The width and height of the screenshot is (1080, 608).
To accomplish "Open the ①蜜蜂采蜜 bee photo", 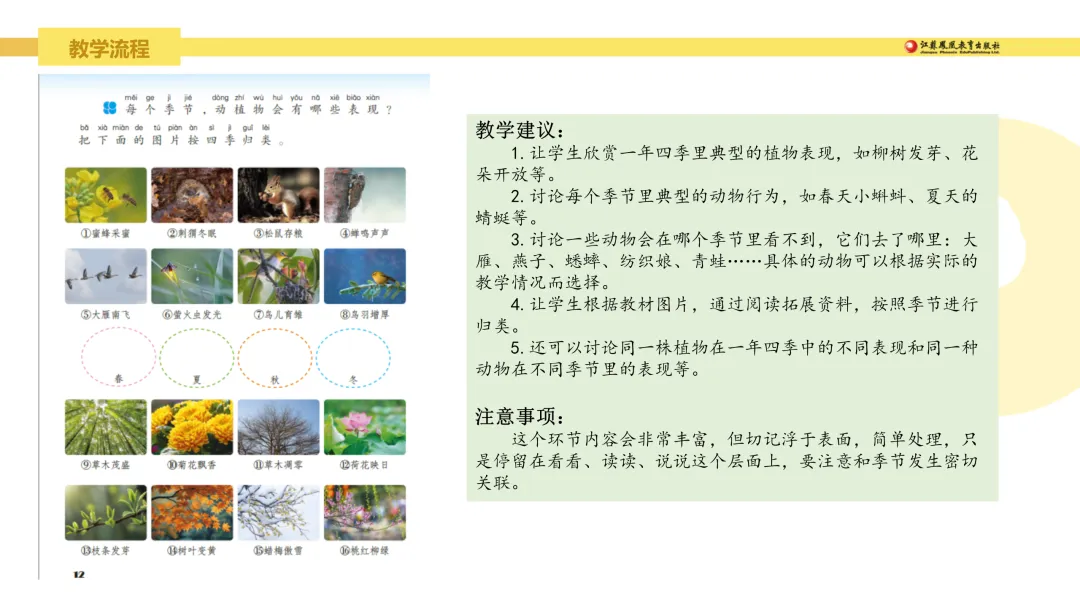I will click(105, 195).
